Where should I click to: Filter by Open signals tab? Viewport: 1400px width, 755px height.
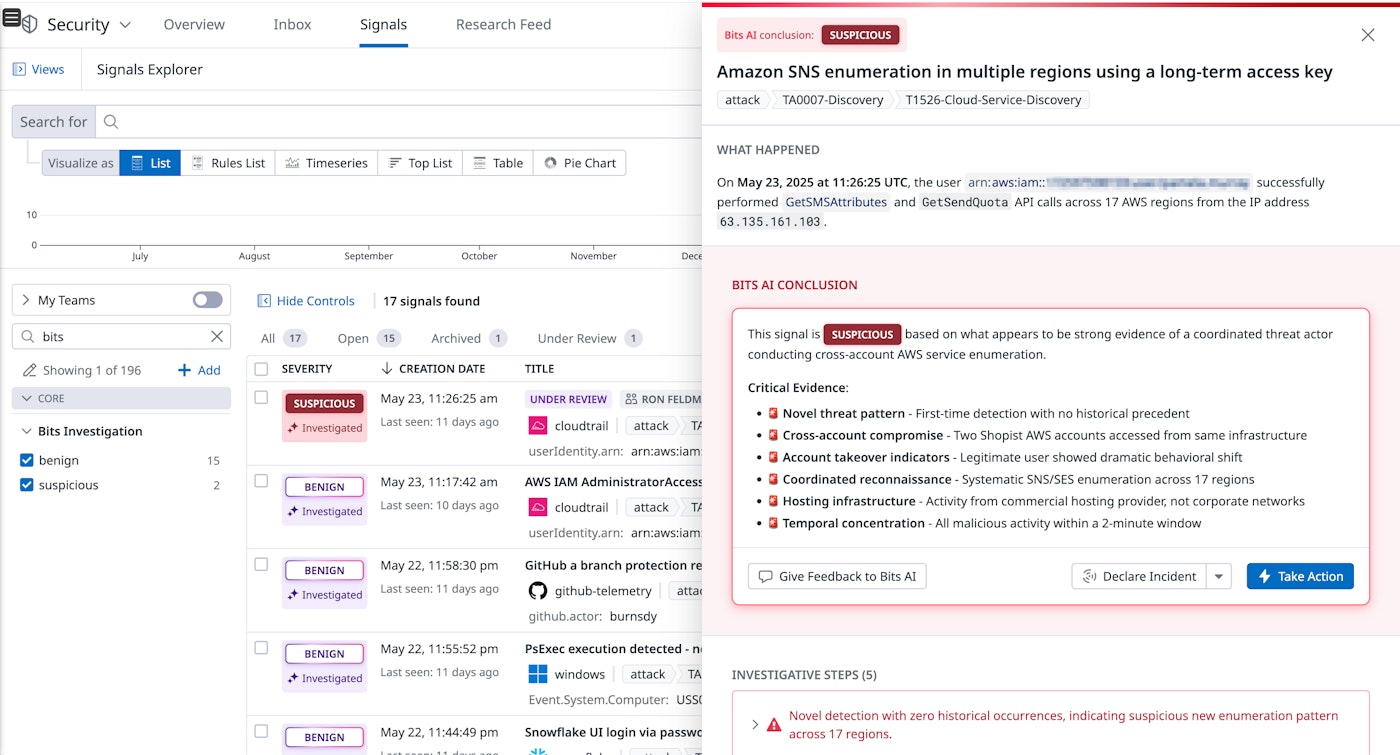pyautogui.click(x=369, y=338)
